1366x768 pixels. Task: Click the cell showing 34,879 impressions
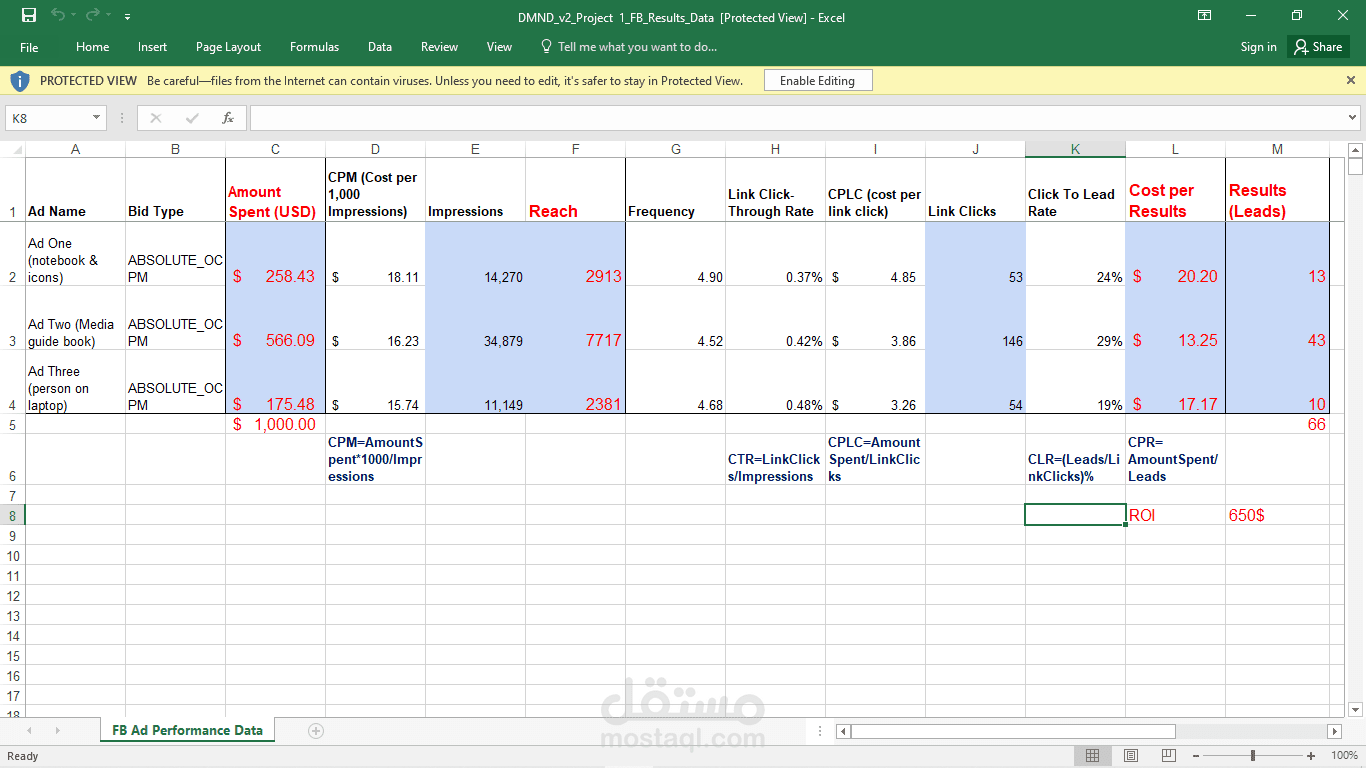coord(475,318)
